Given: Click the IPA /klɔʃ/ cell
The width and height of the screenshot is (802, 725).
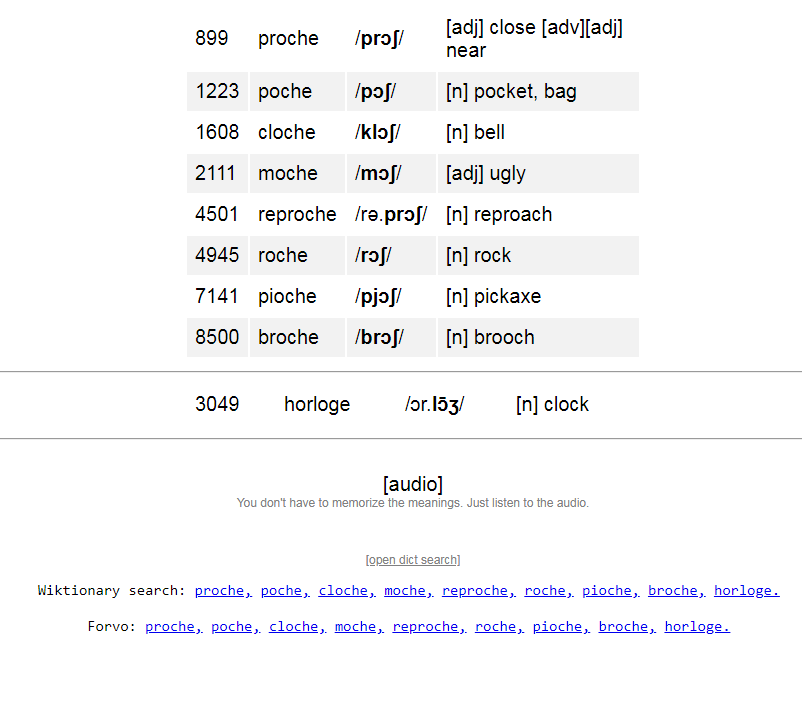Looking at the screenshot, I should (x=377, y=133).
